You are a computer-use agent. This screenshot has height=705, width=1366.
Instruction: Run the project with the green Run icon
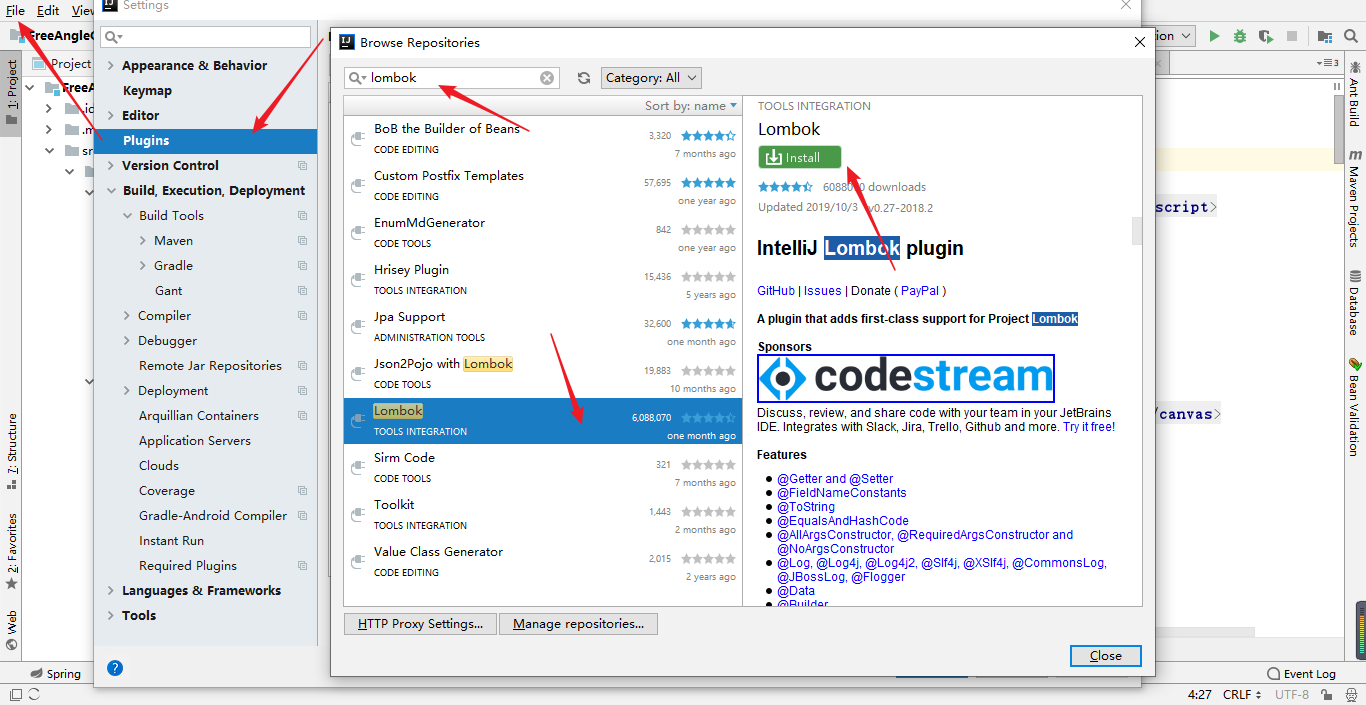click(x=1214, y=36)
